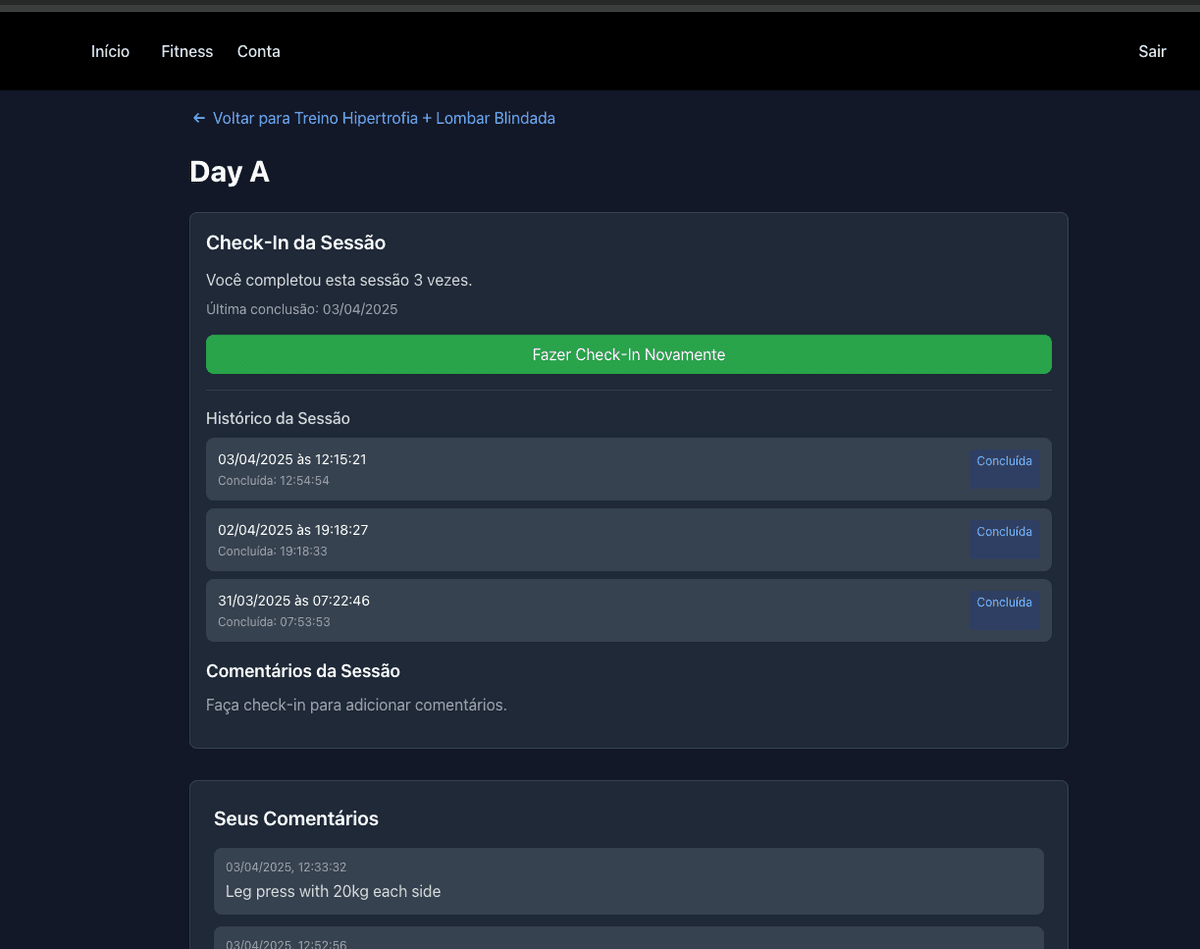Open the Início nav item
The width and height of the screenshot is (1200, 949).
(x=110, y=51)
